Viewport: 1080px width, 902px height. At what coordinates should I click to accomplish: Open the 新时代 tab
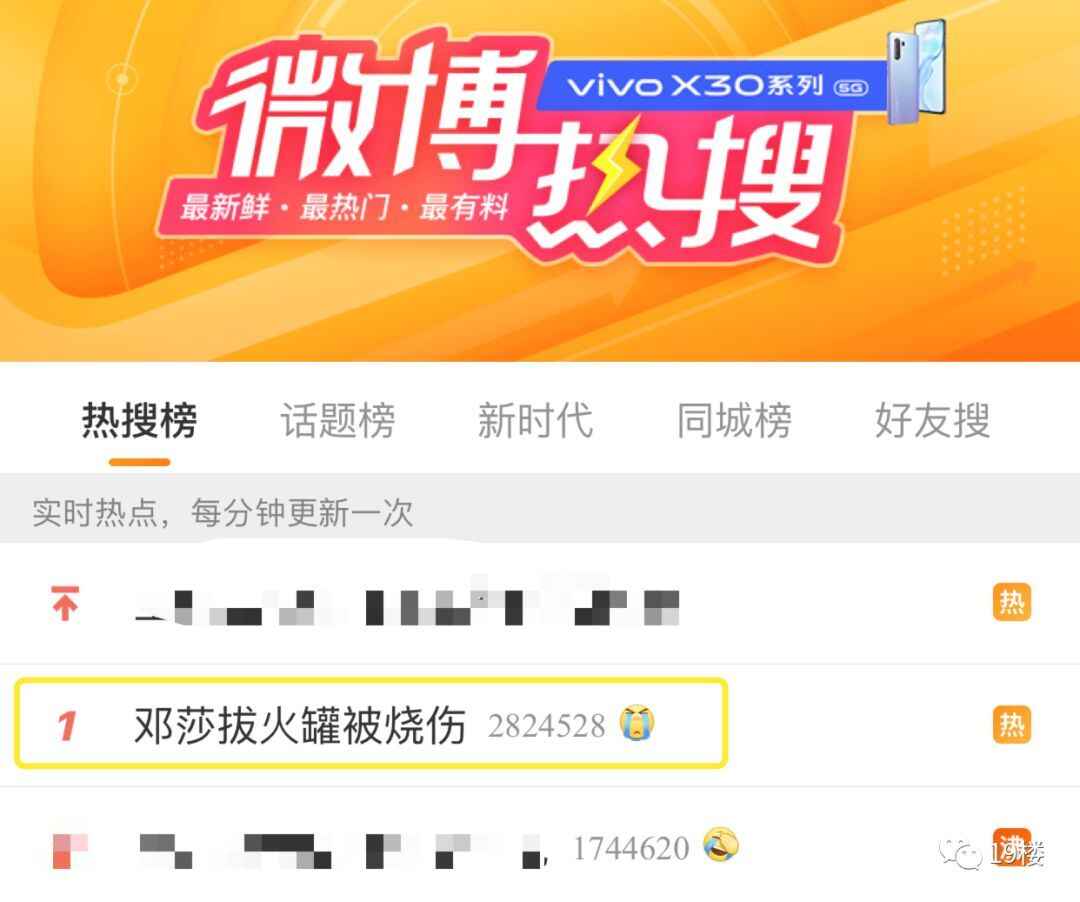point(535,420)
